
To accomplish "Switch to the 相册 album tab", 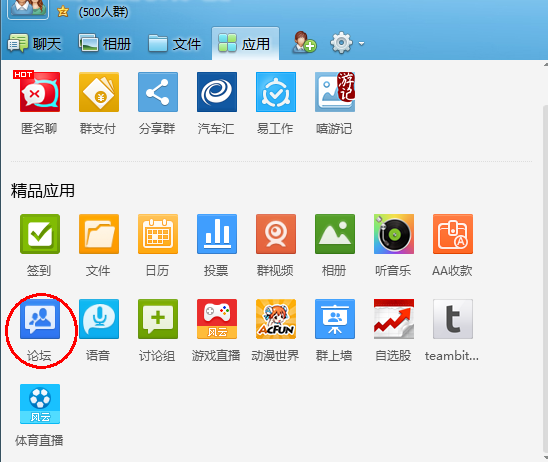I will click(105, 44).
